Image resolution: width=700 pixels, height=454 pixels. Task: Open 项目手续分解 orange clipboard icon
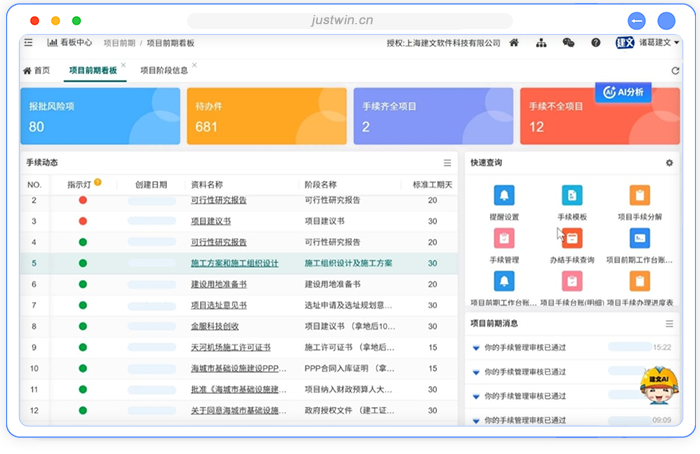point(639,196)
